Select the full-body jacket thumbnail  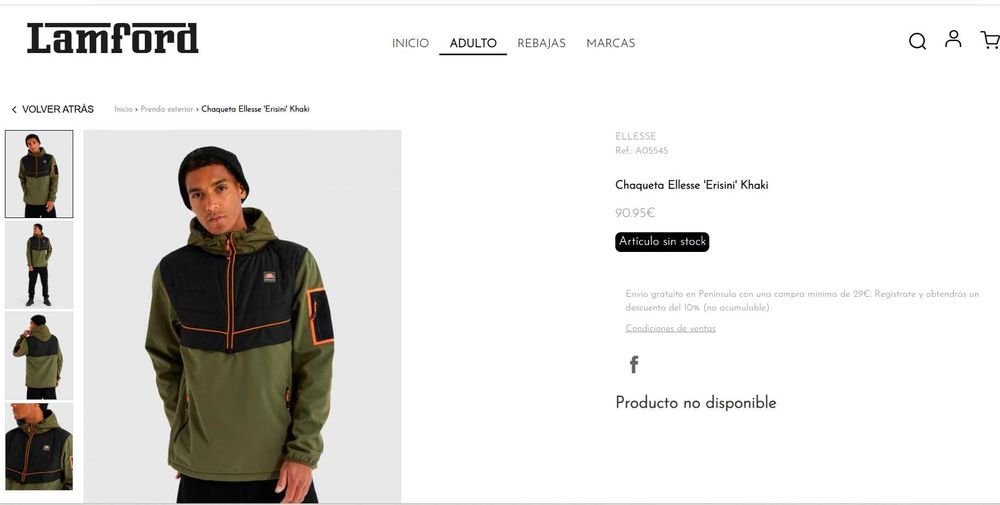[39, 265]
